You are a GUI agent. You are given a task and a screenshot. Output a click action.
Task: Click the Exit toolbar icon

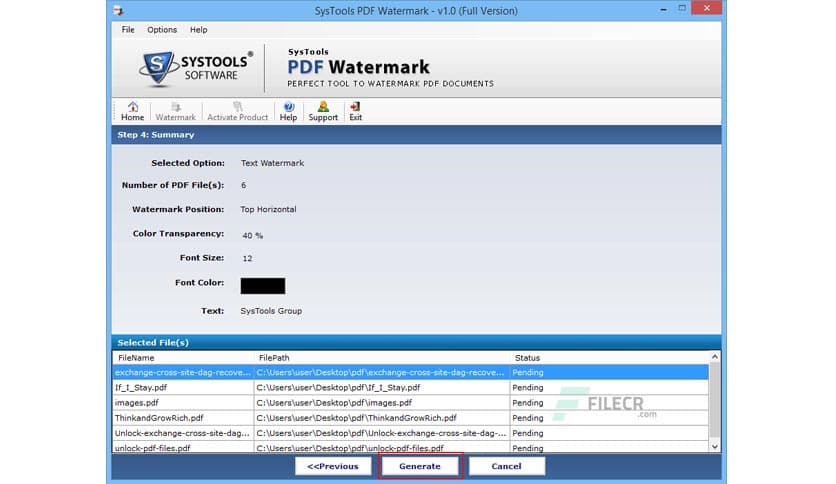click(356, 111)
